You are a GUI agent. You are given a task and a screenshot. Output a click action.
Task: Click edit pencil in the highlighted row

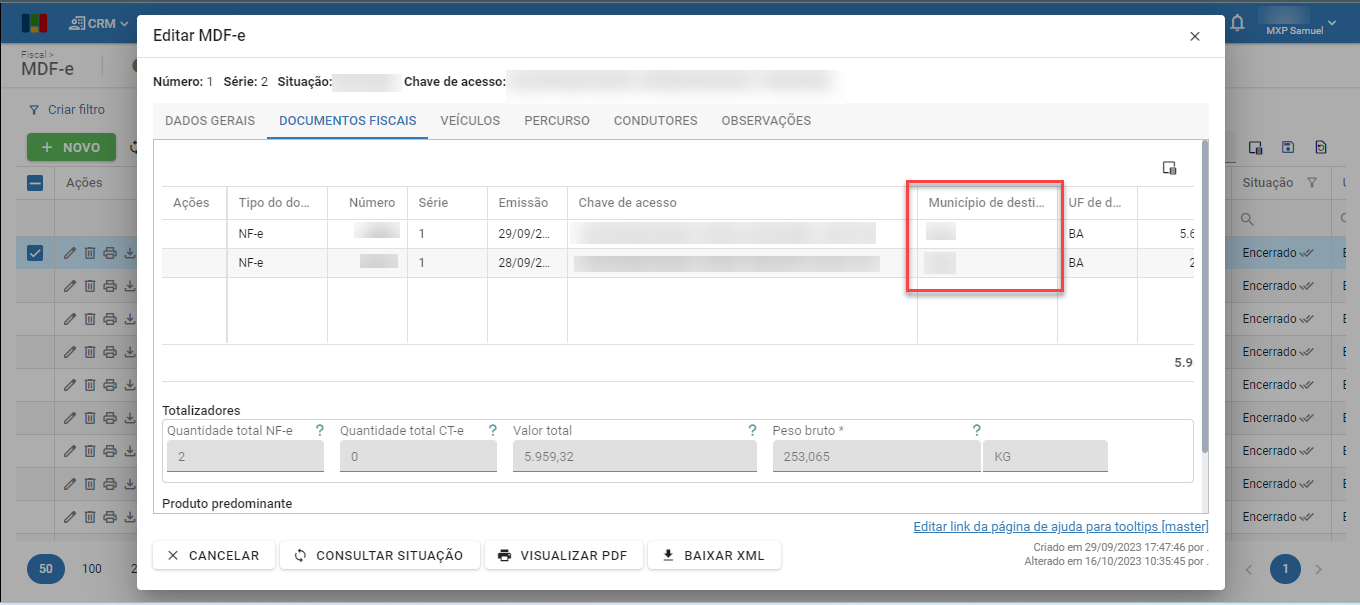coord(70,253)
